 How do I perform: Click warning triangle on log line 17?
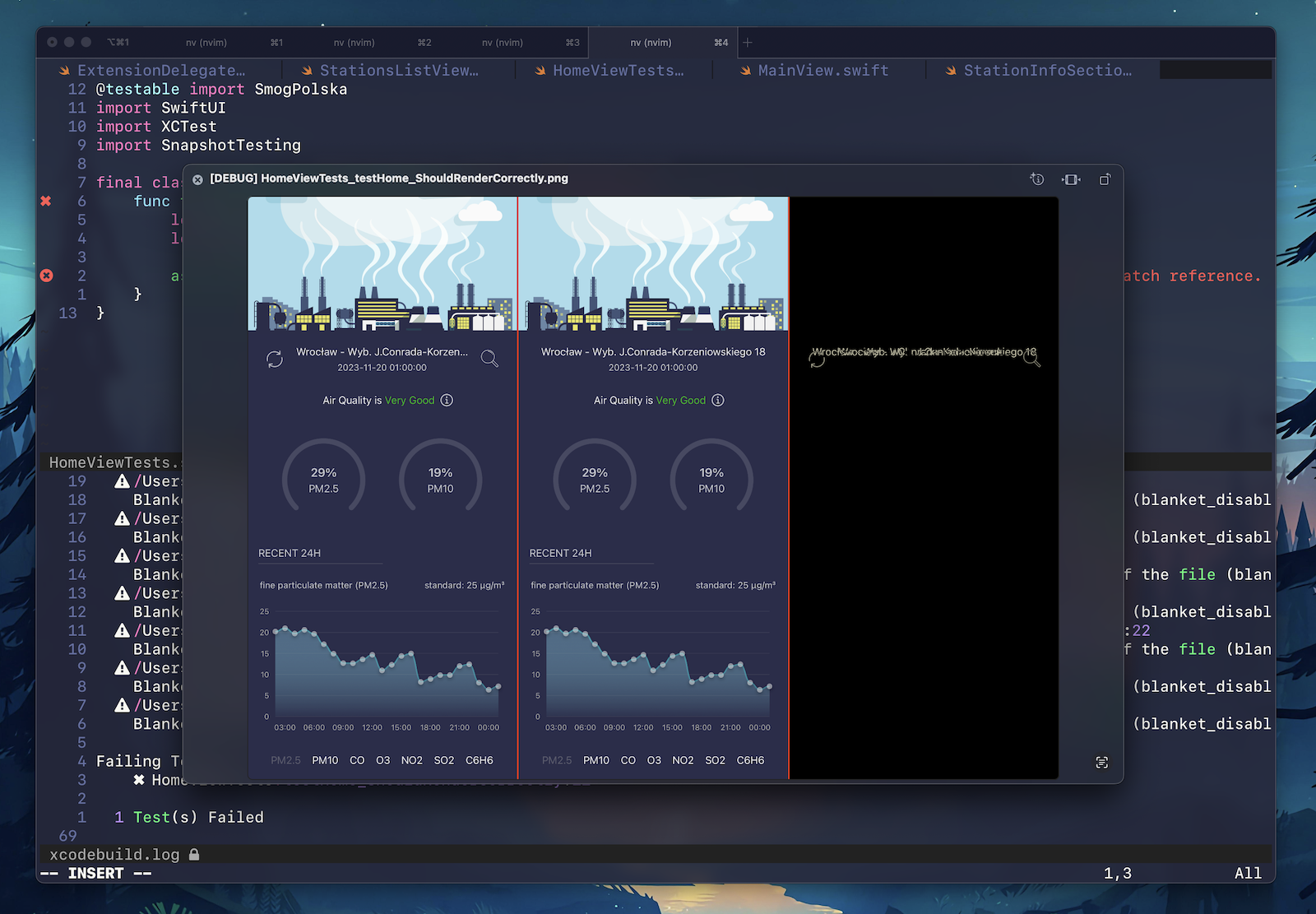click(123, 518)
